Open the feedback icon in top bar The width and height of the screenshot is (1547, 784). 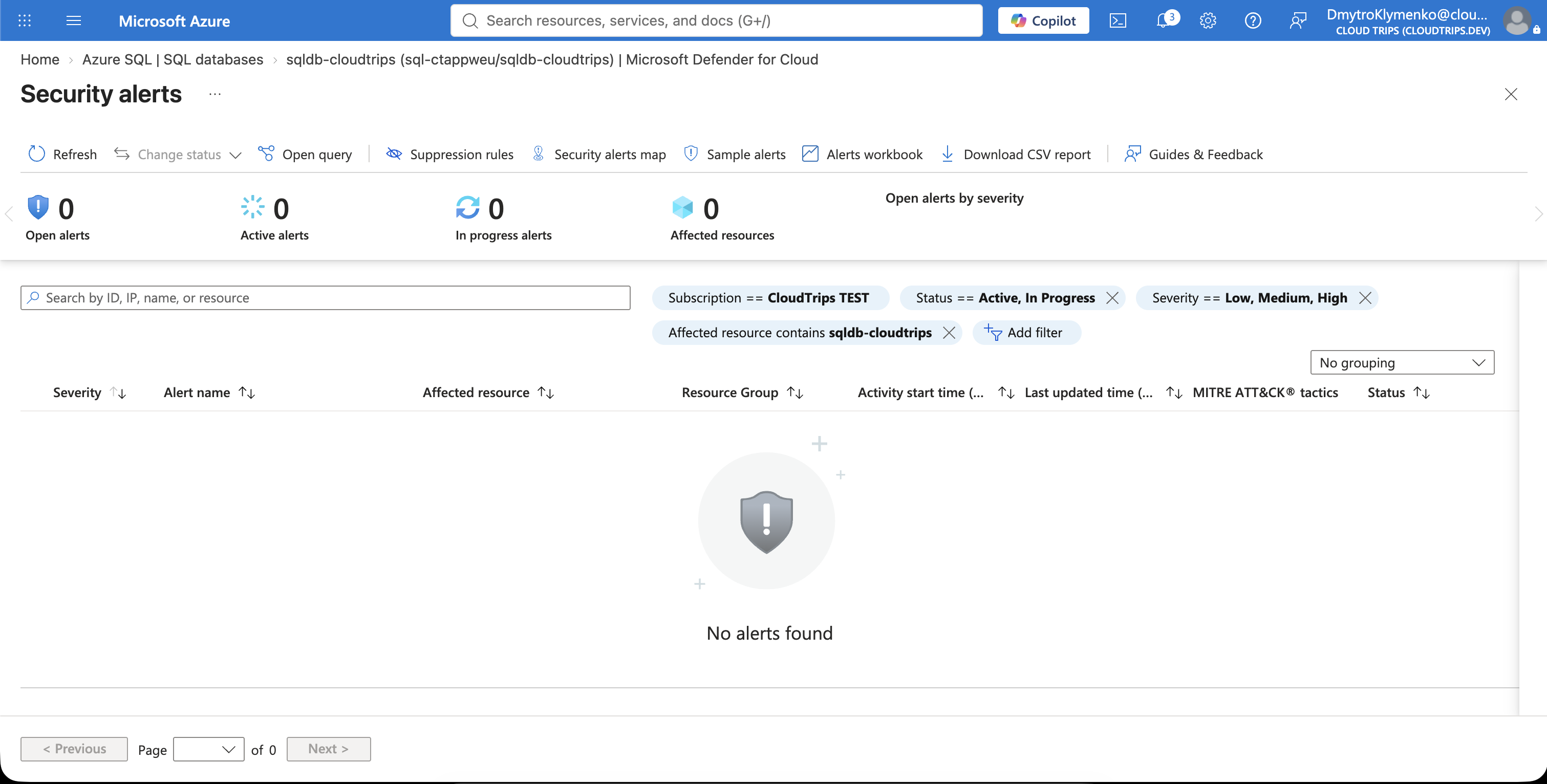[1298, 20]
